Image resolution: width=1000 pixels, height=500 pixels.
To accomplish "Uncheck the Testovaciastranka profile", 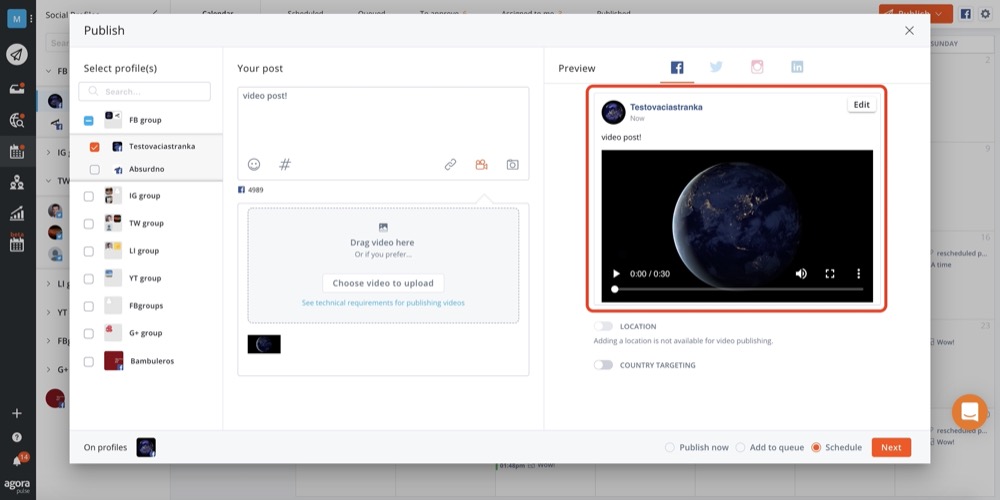I will pos(95,146).
